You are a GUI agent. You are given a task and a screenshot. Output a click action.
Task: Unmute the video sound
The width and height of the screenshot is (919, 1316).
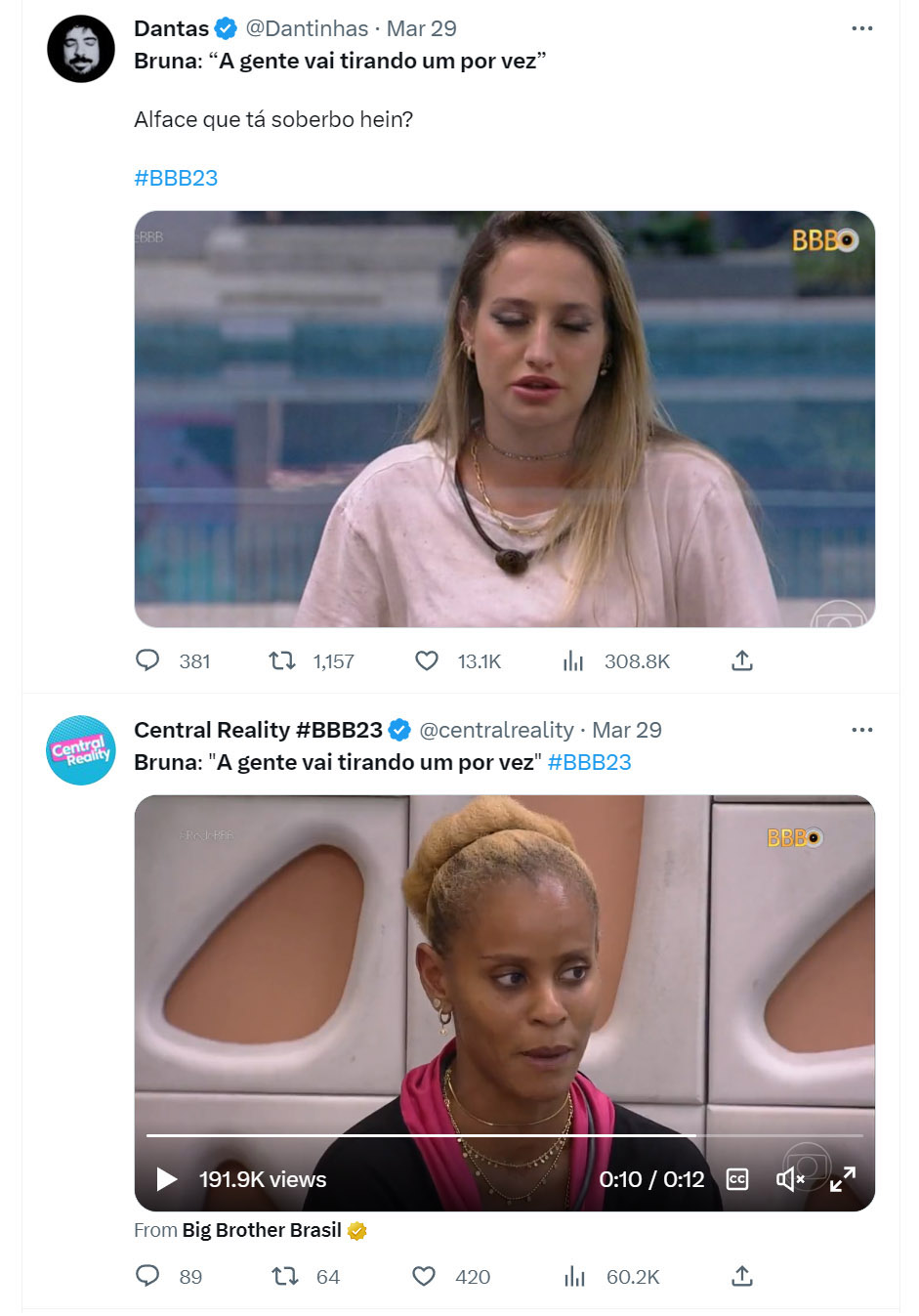(790, 1179)
